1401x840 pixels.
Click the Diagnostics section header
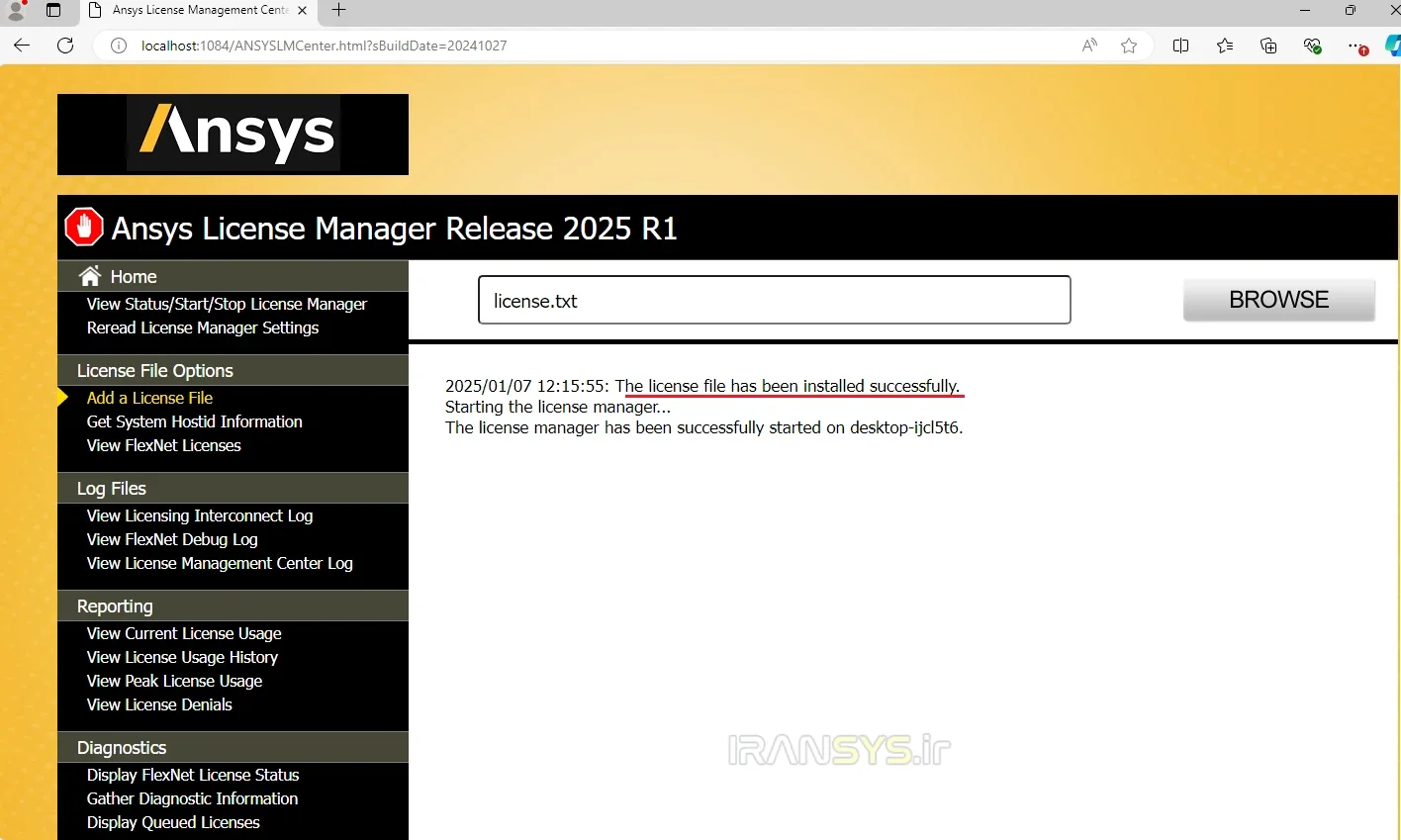point(233,747)
